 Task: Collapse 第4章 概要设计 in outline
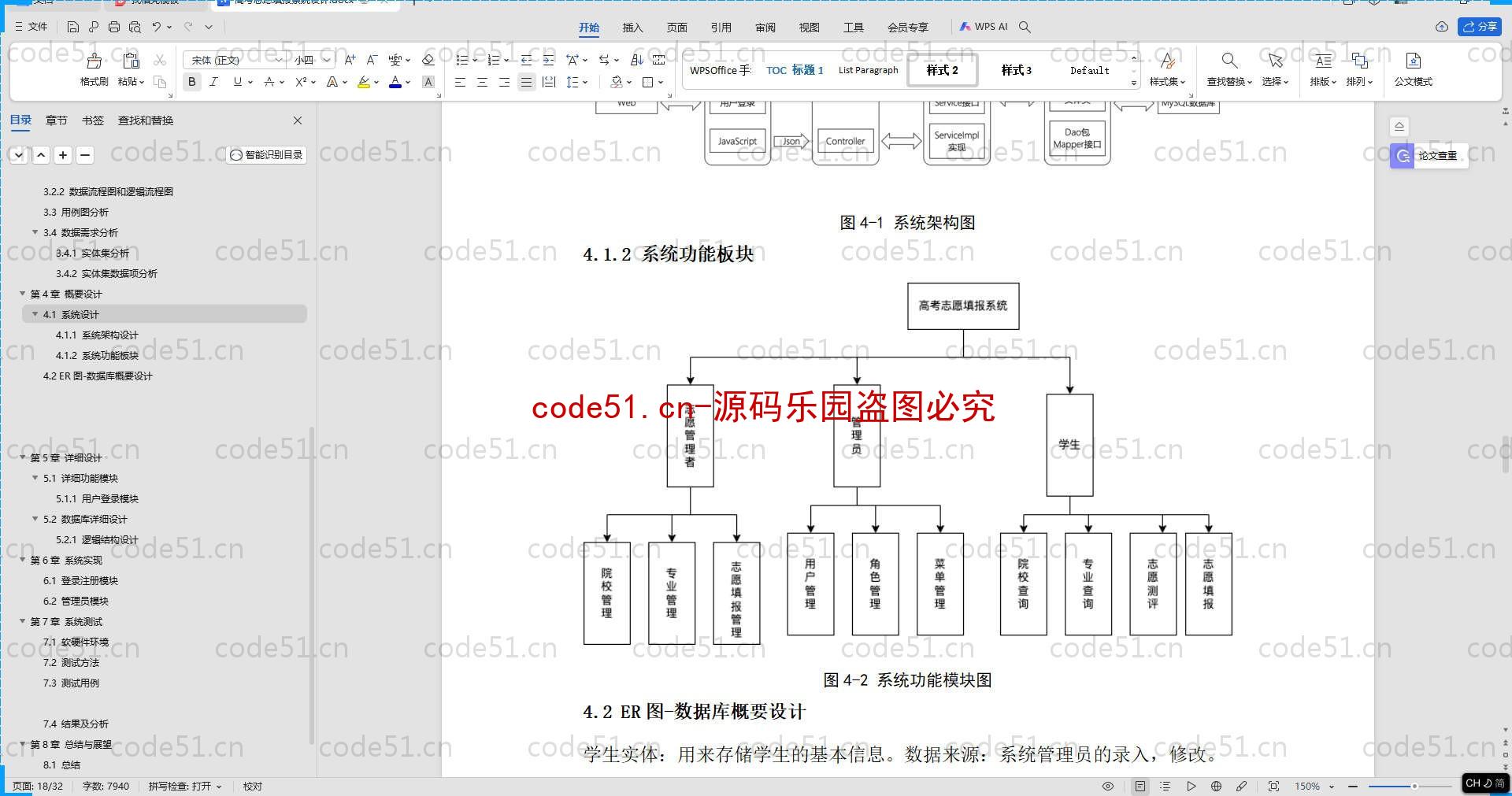23,294
